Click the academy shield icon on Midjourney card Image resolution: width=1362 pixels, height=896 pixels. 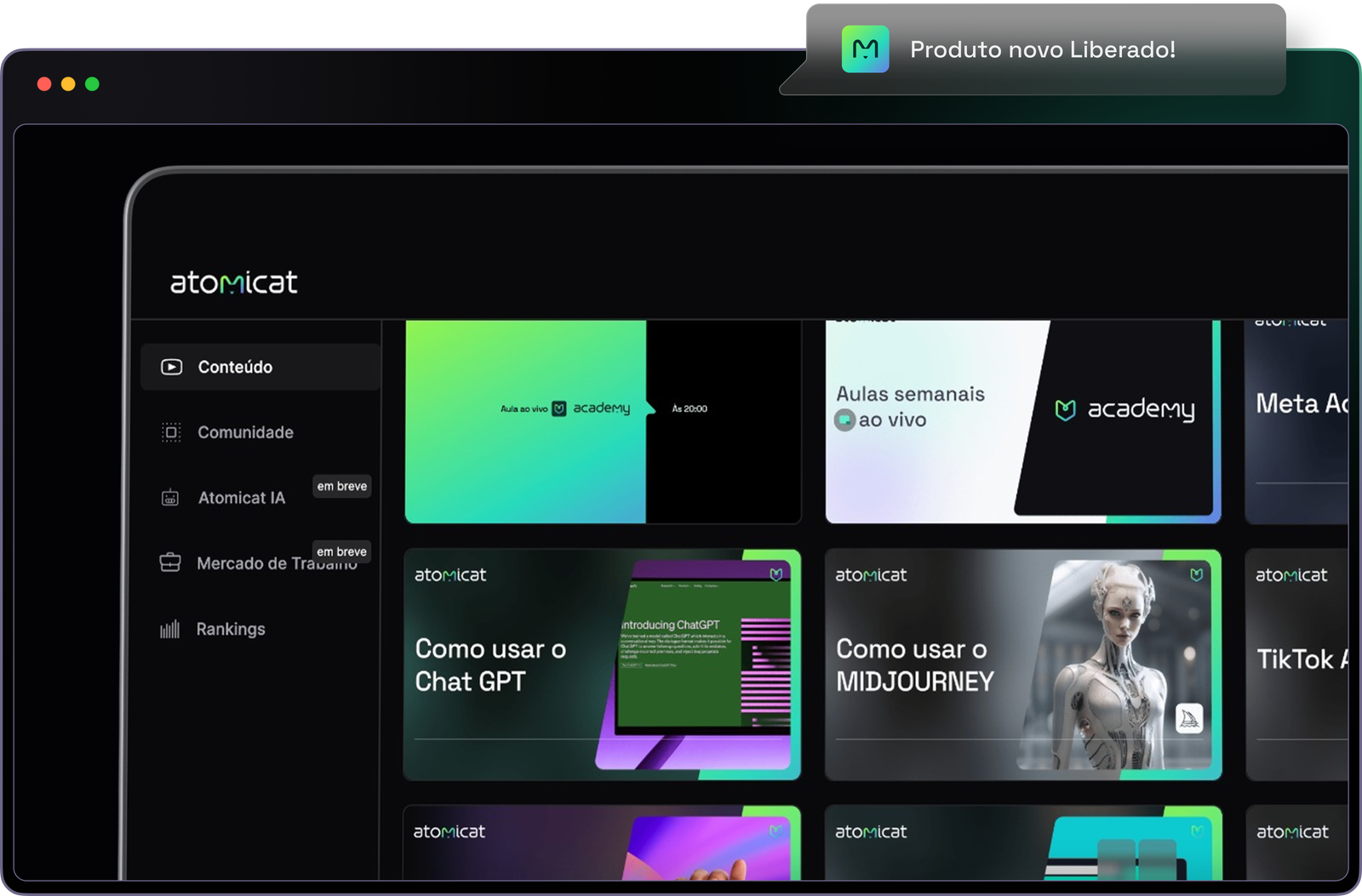1196,575
